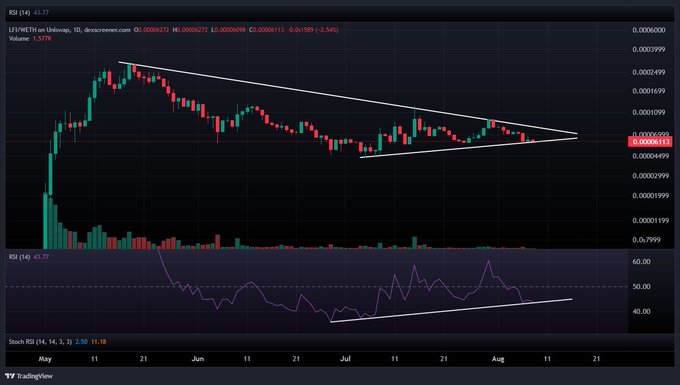
Task: Click the 0.0002499 price axis label
Action: click(648, 72)
